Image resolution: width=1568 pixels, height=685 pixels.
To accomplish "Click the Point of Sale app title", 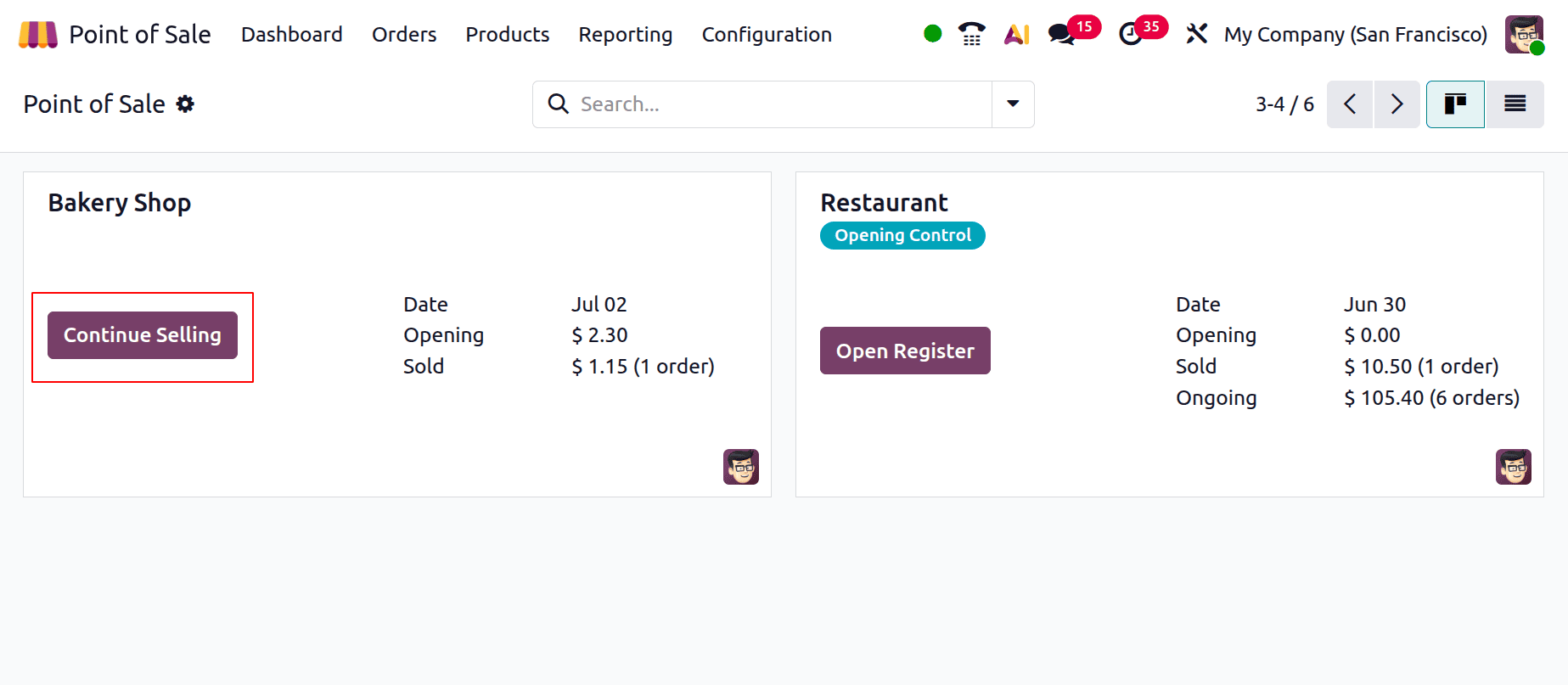I will coord(140,35).
